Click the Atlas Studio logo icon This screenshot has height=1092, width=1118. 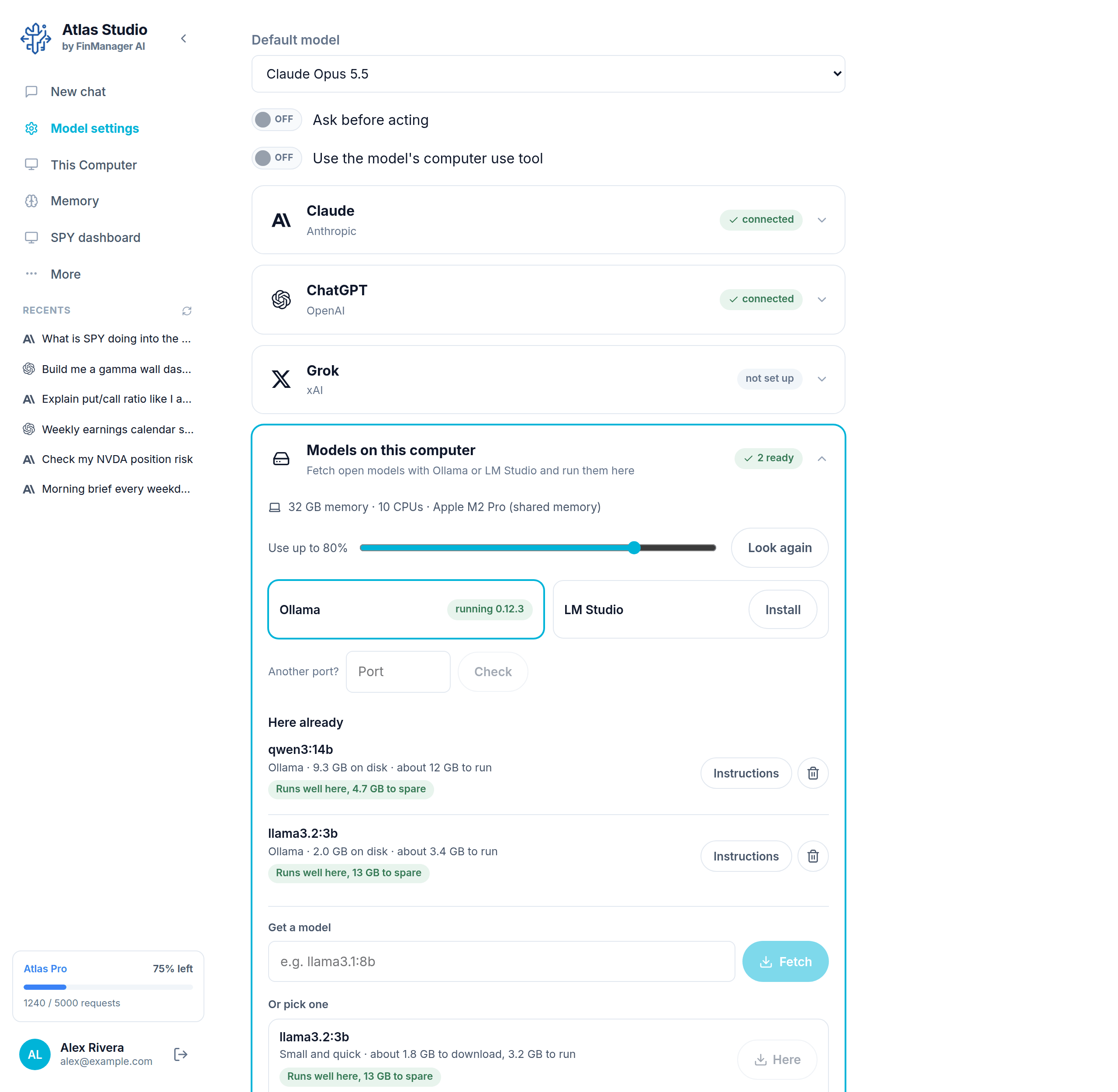pos(35,38)
